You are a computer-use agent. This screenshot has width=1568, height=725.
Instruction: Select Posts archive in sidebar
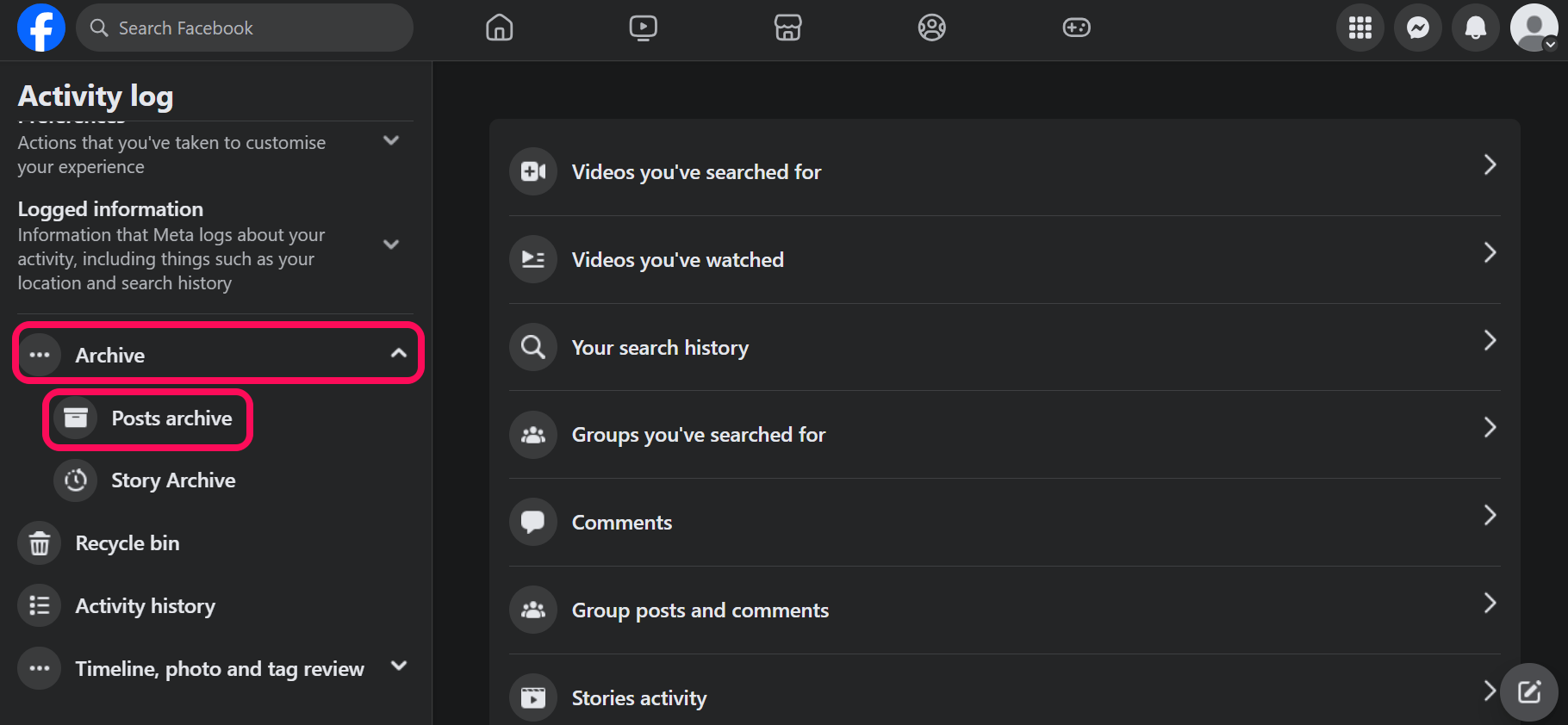(171, 418)
